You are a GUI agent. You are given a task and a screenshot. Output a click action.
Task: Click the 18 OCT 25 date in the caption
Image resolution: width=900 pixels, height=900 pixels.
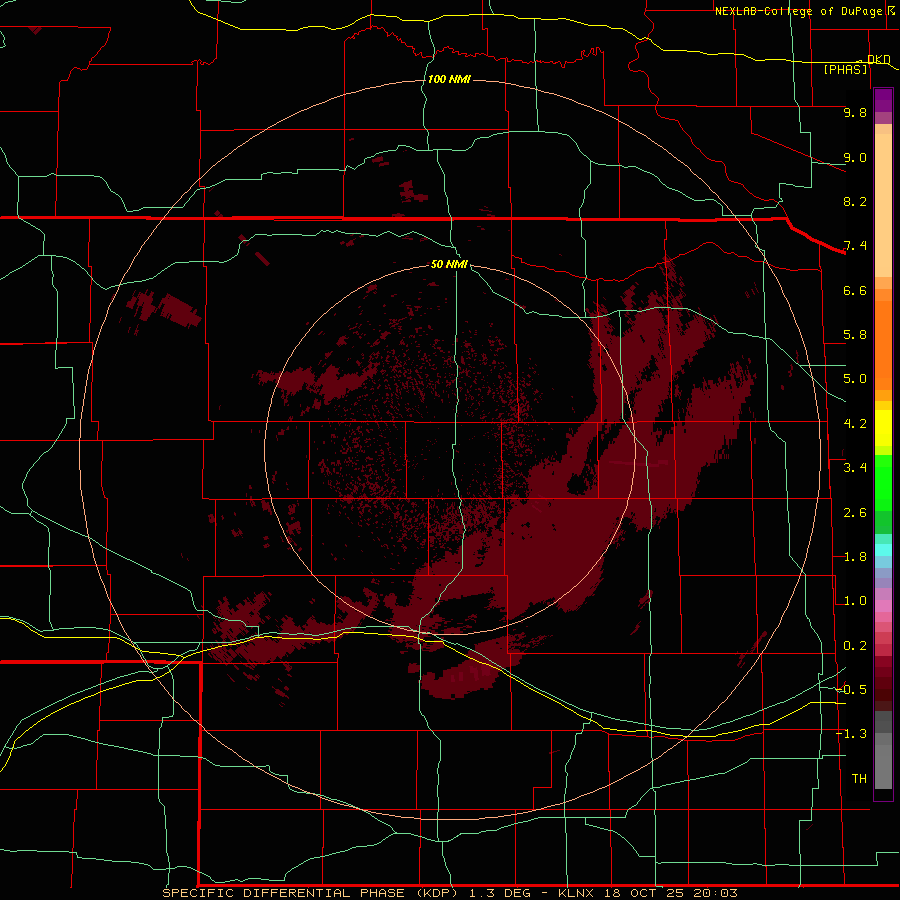645,893
